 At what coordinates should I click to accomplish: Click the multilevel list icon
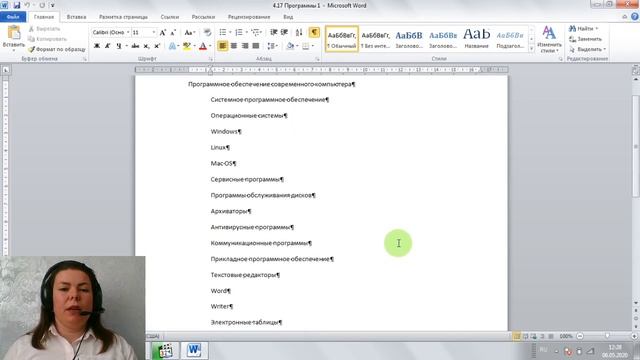pos(256,32)
